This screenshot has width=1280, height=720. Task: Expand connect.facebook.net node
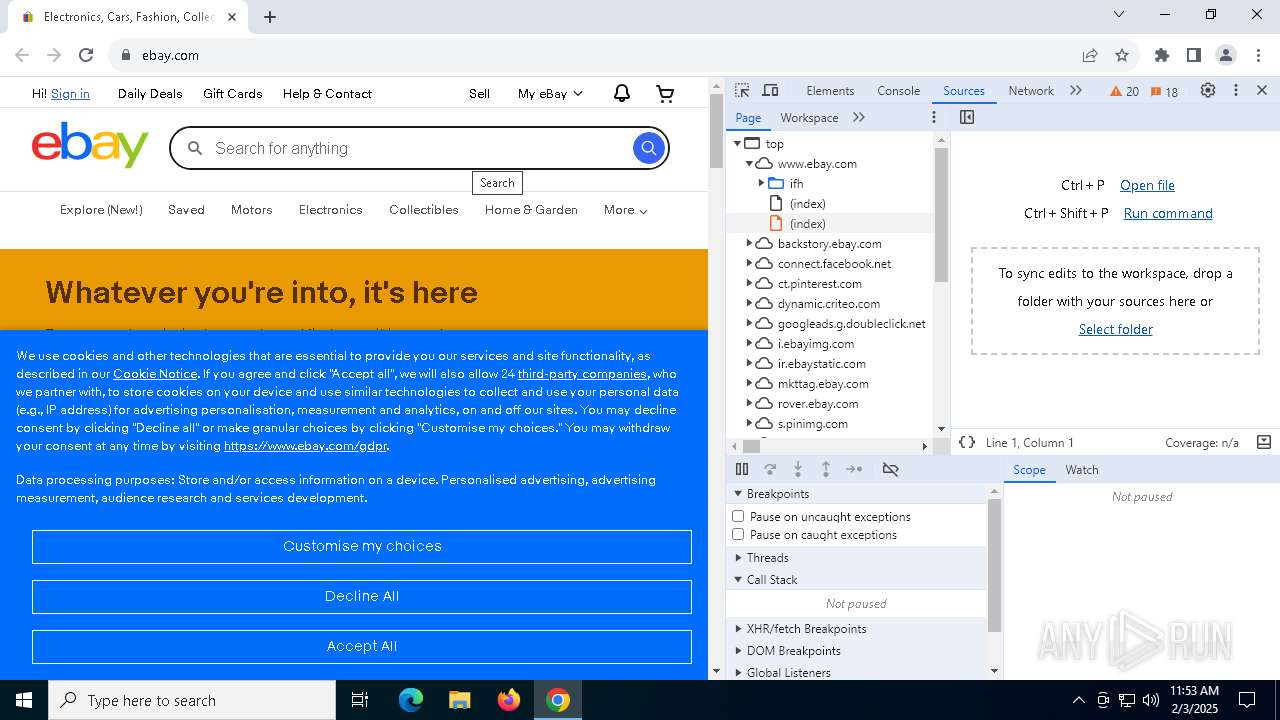[x=749, y=263]
